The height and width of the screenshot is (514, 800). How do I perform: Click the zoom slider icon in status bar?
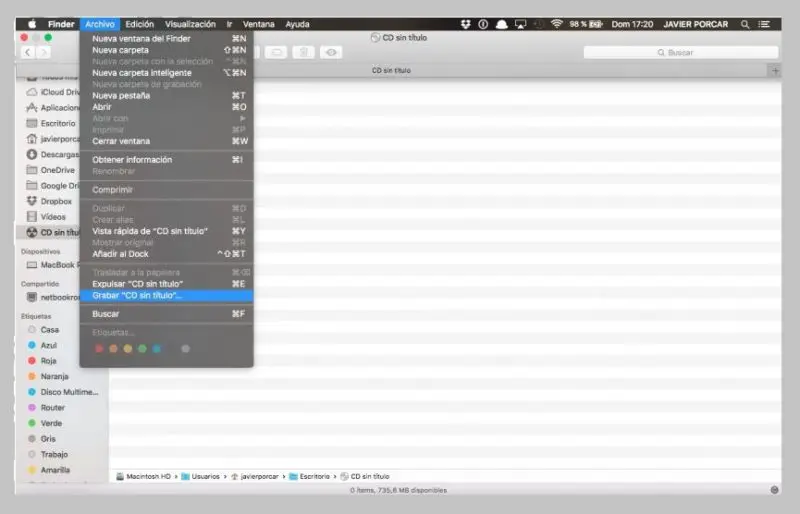tap(774, 490)
